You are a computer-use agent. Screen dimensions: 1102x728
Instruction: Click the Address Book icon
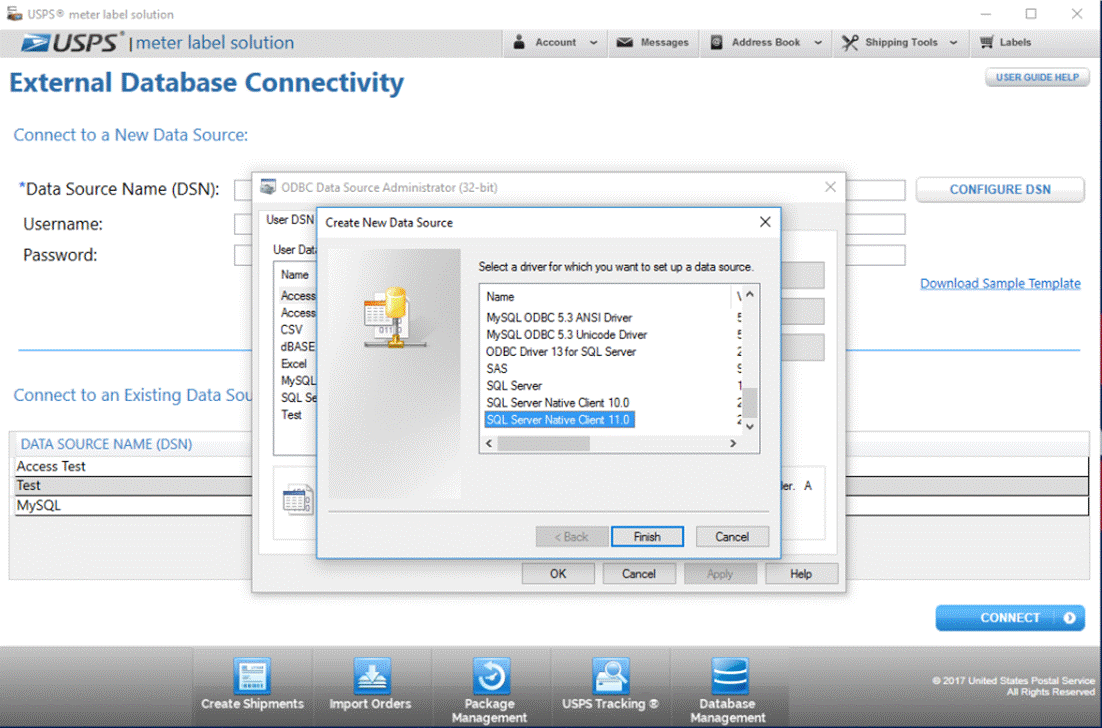tap(716, 42)
